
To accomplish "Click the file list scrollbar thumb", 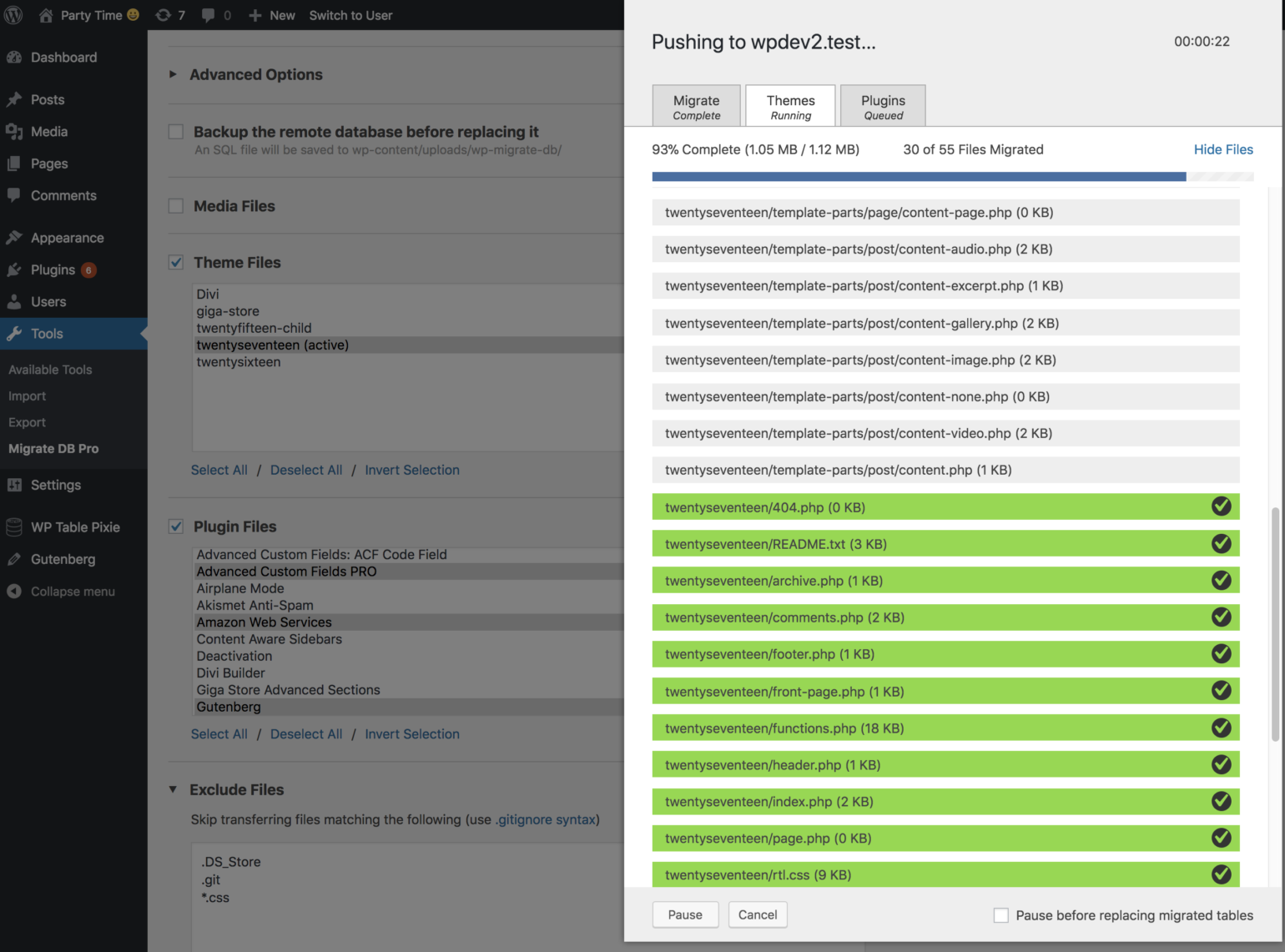I will pos(1275,624).
